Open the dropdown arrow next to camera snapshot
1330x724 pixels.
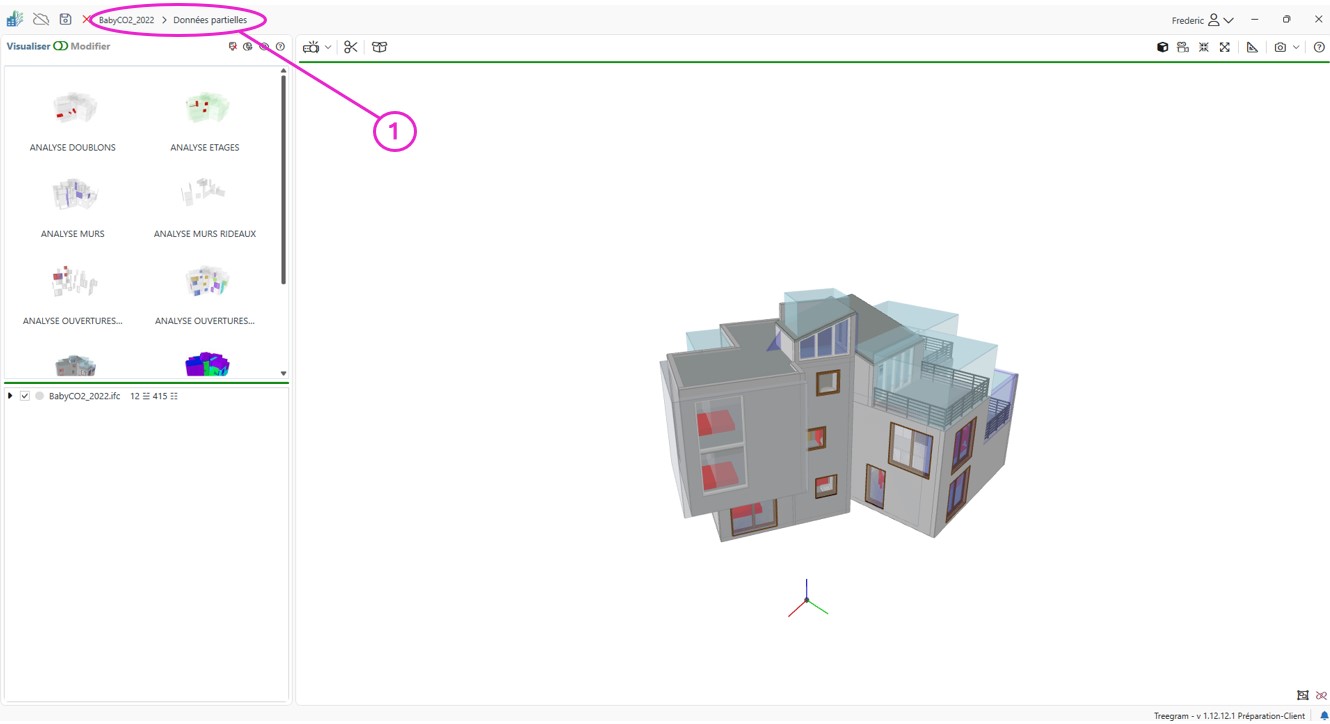pyautogui.click(x=1296, y=47)
